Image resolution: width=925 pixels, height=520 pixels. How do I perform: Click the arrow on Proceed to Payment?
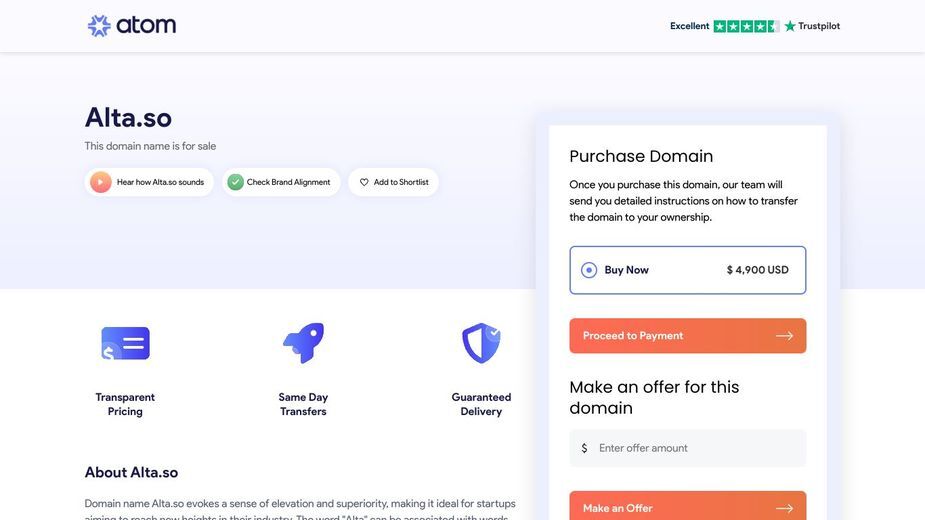[x=784, y=336]
